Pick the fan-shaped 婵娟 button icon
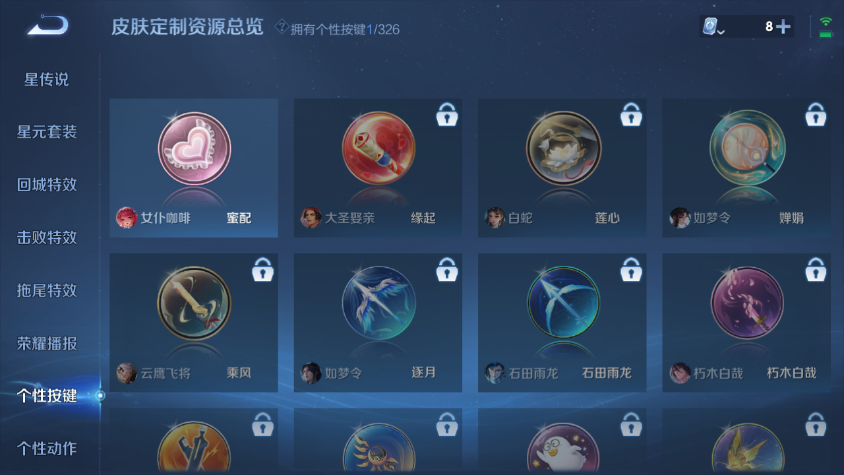 tap(747, 149)
